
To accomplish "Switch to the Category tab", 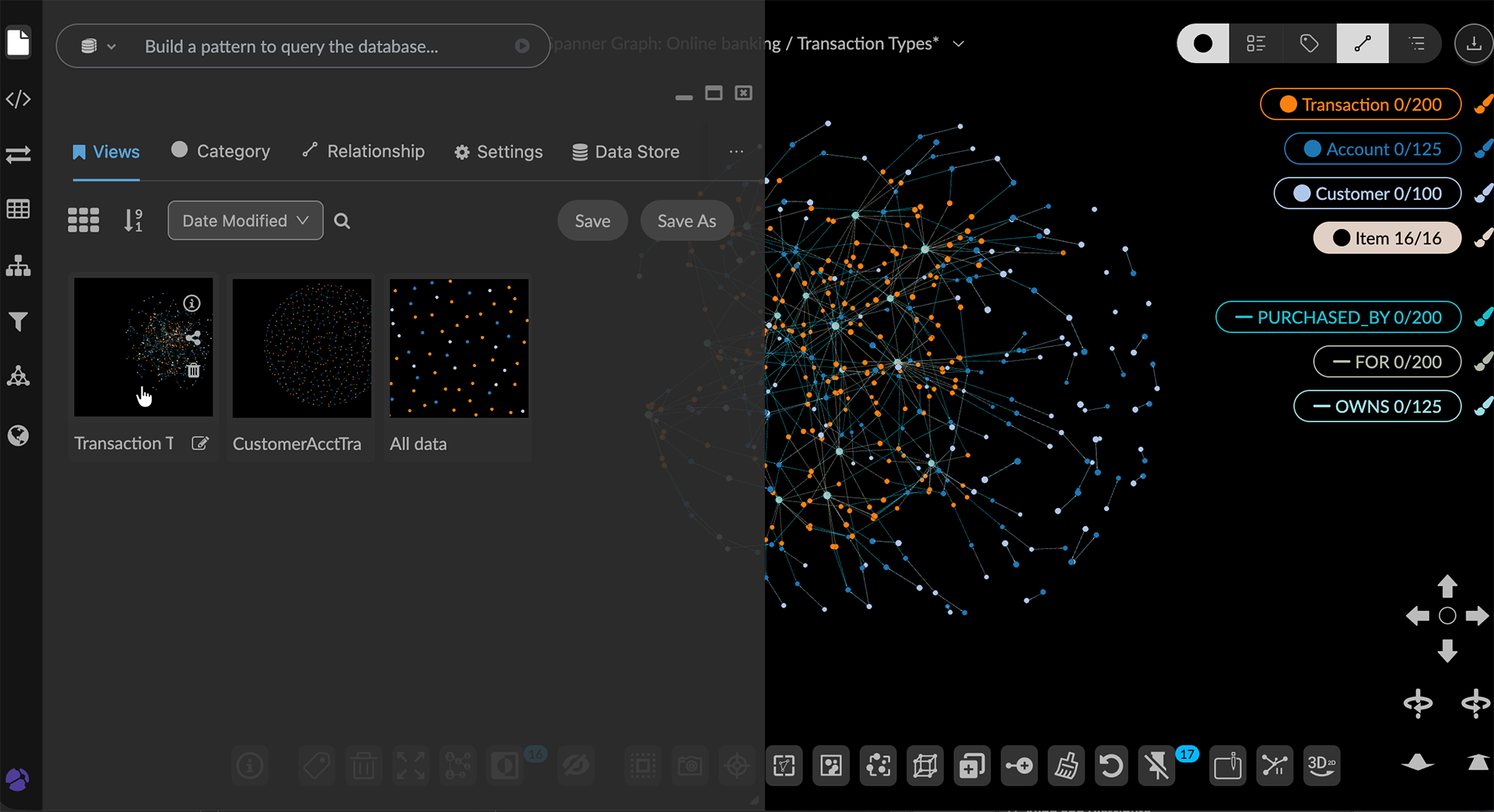I will pos(221,152).
